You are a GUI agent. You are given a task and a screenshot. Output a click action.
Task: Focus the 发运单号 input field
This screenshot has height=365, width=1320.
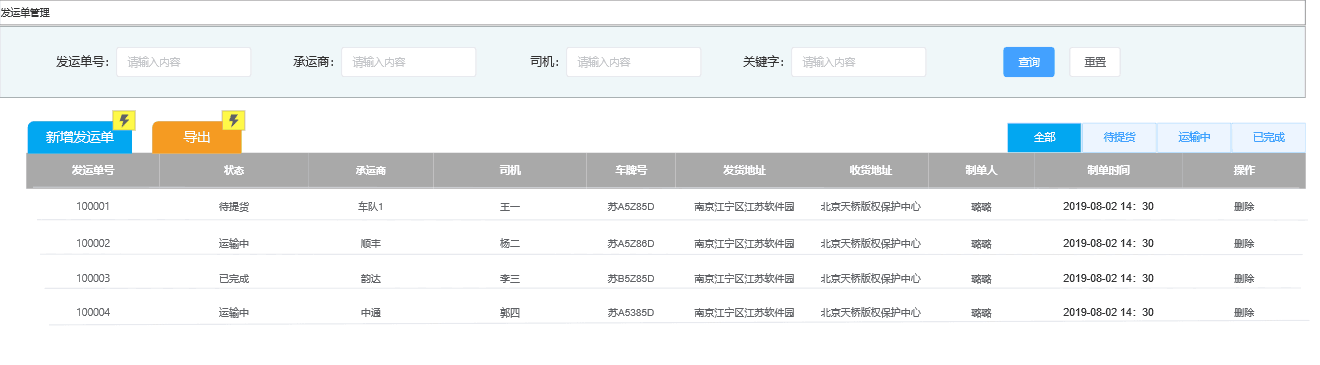coord(184,62)
